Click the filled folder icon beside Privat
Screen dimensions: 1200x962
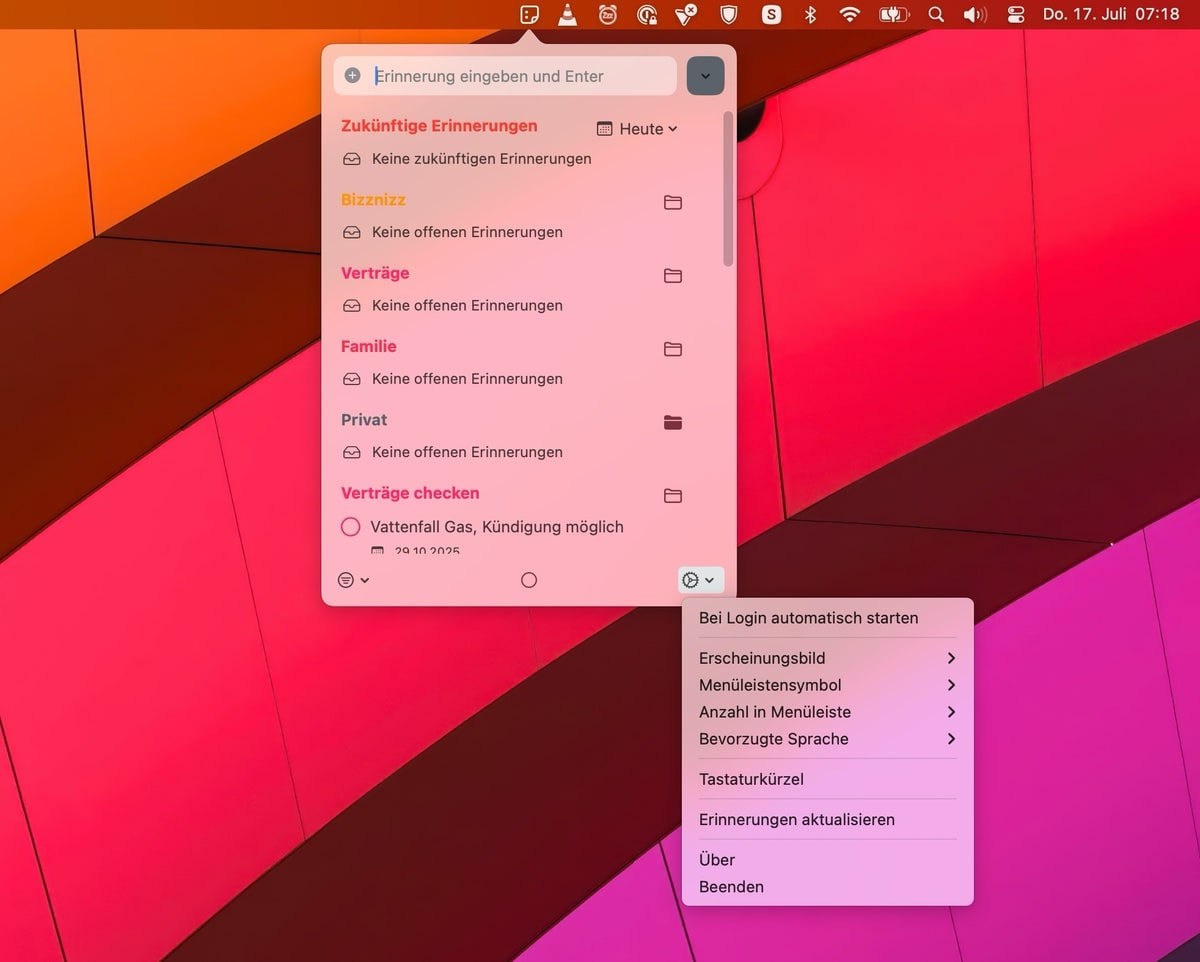coord(673,422)
